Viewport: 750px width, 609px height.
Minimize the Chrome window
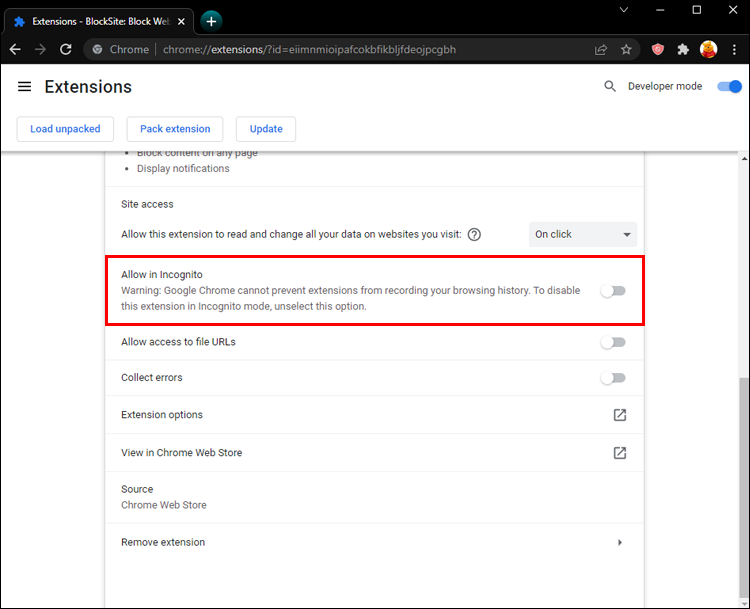660,10
